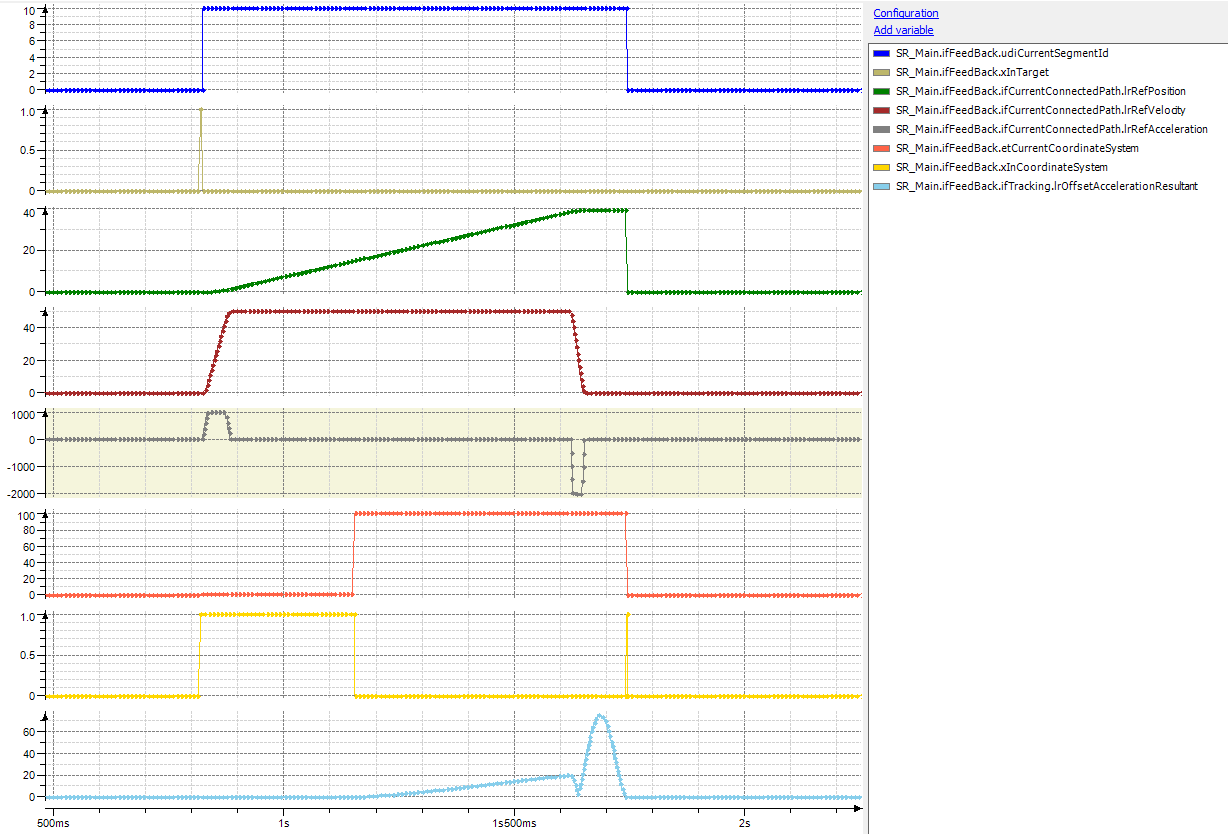Select the lrRefVelocity variable name in legend
The height and width of the screenshot is (834, 1228).
pyautogui.click(x=1040, y=110)
